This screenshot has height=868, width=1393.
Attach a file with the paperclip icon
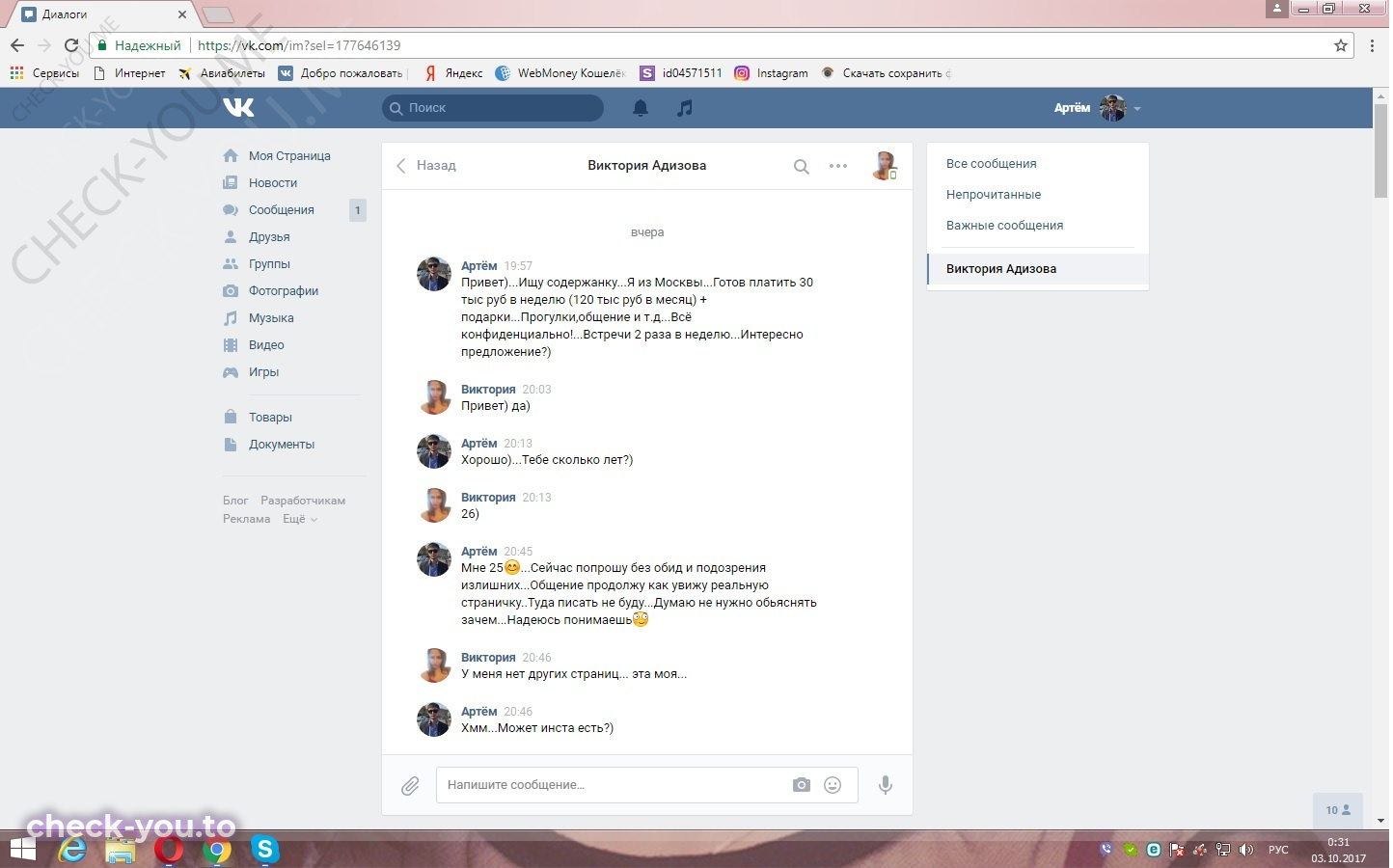(x=410, y=786)
